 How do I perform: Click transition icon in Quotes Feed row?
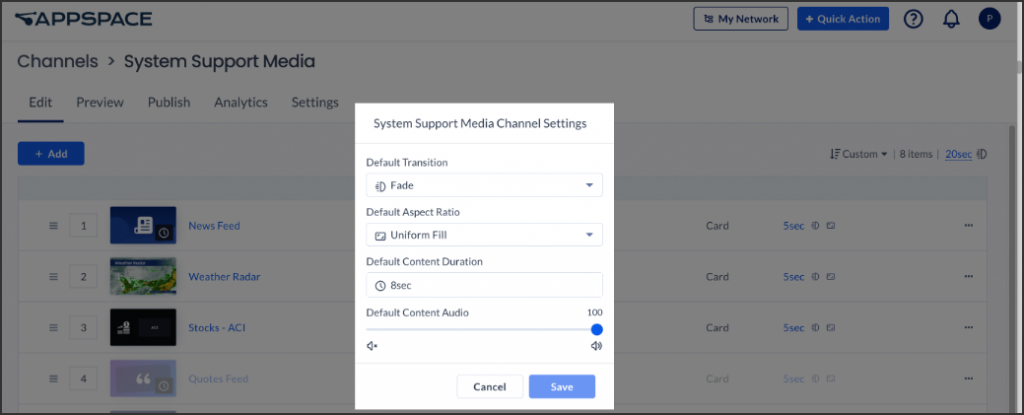point(815,378)
